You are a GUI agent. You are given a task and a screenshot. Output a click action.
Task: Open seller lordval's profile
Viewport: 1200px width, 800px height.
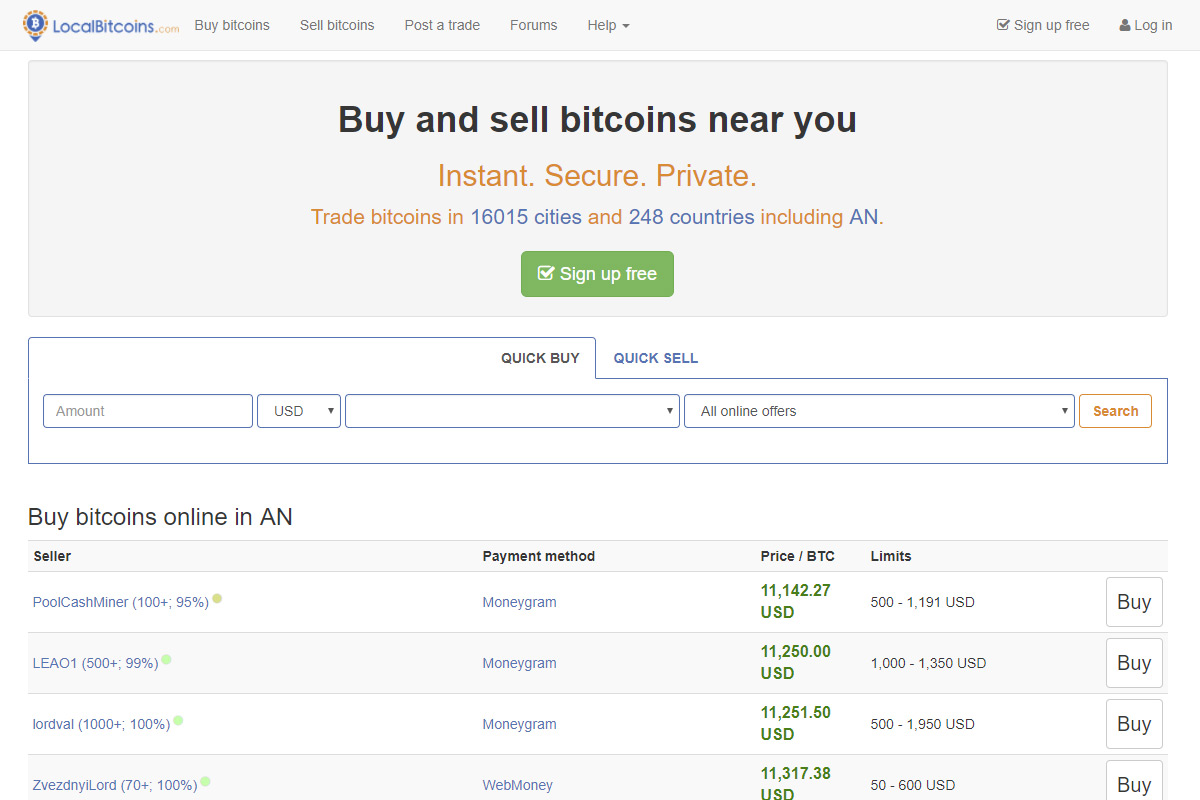[101, 724]
